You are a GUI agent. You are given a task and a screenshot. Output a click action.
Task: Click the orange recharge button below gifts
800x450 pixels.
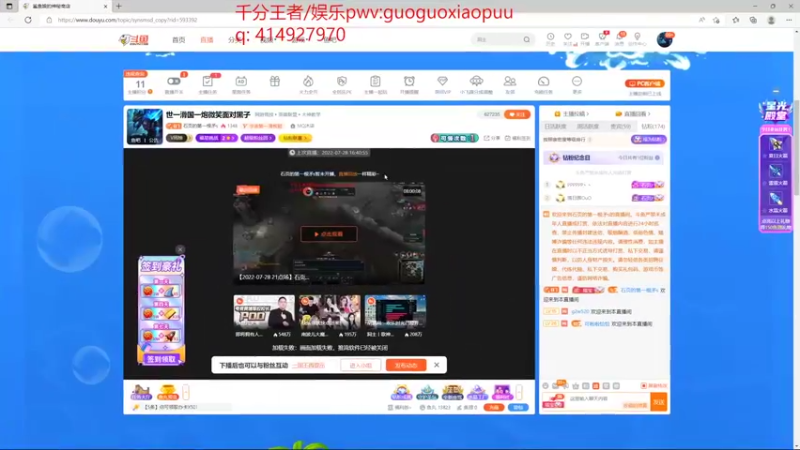(x=493, y=407)
